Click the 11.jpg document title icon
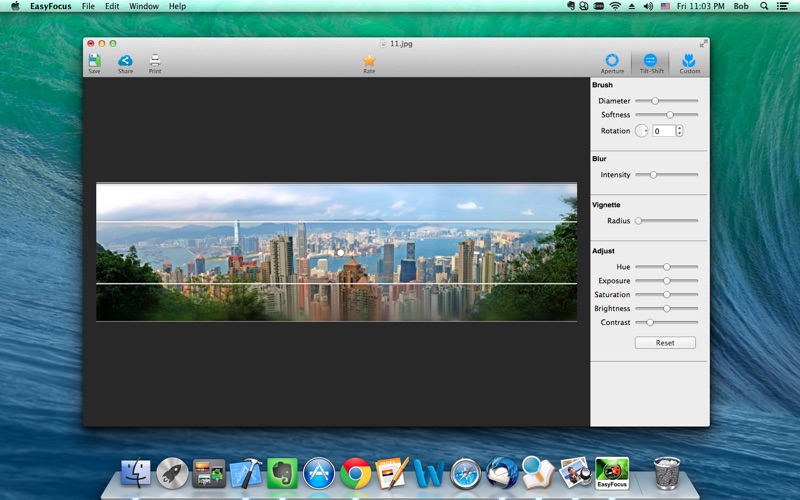The height and width of the screenshot is (500, 800). pyautogui.click(x=383, y=44)
